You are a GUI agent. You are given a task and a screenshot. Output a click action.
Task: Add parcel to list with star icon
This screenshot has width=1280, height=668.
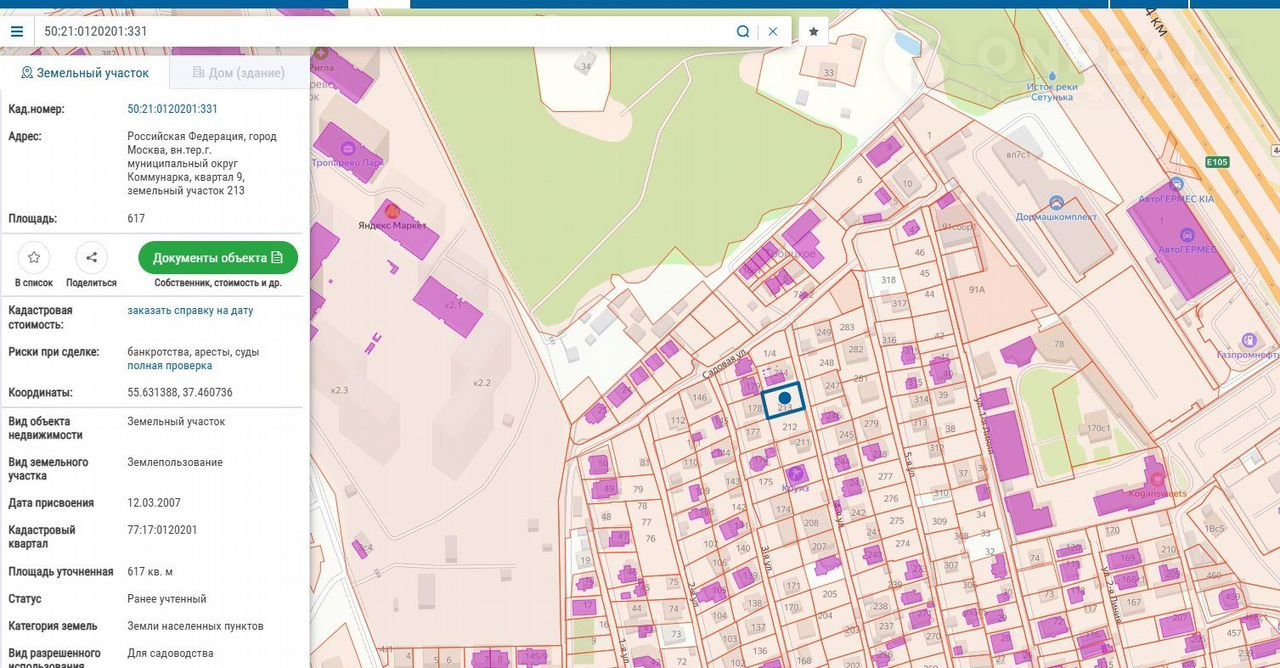pos(34,258)
